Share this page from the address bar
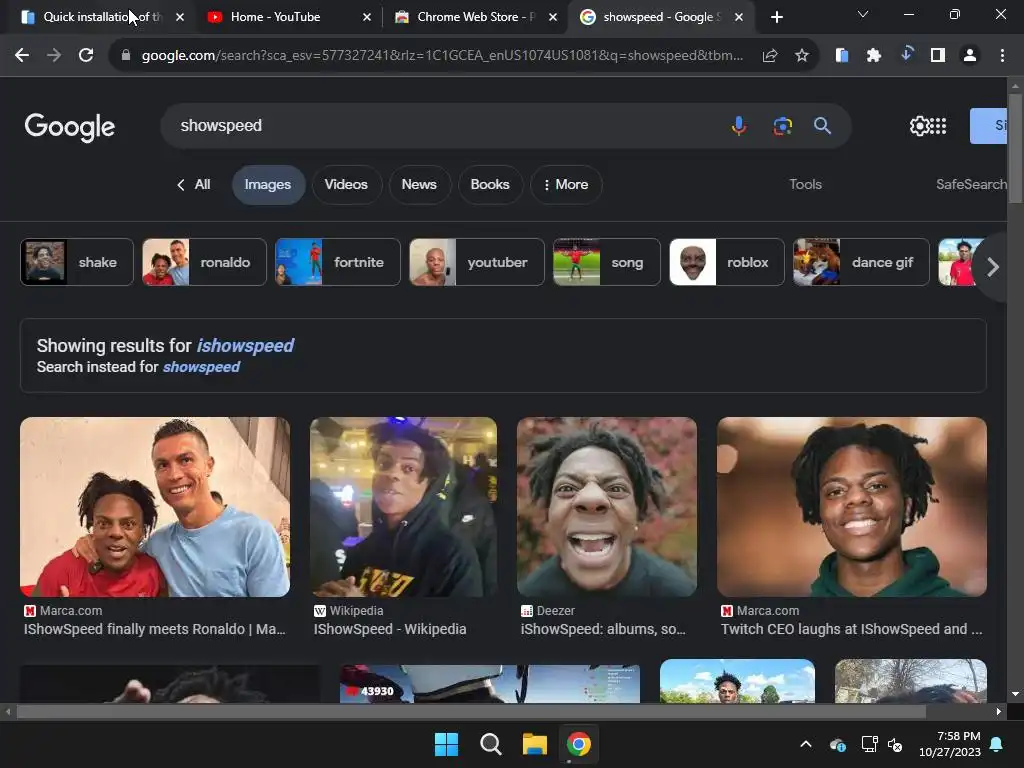This screenshot has width=1024, height=768. coord(769,56)
